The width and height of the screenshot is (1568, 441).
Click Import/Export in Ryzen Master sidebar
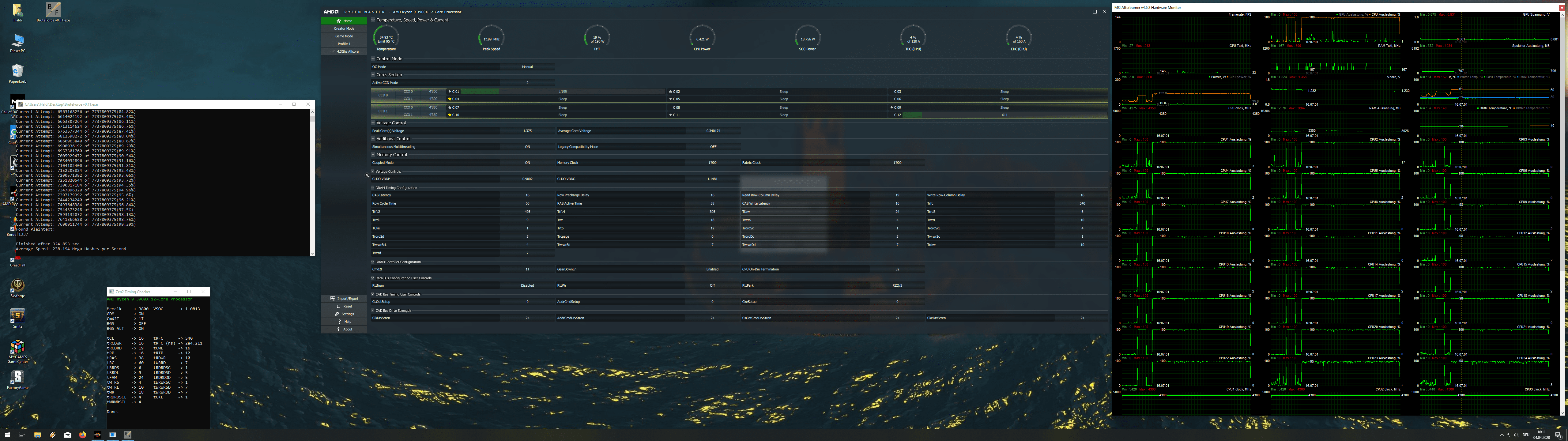[x=345, y=299]
